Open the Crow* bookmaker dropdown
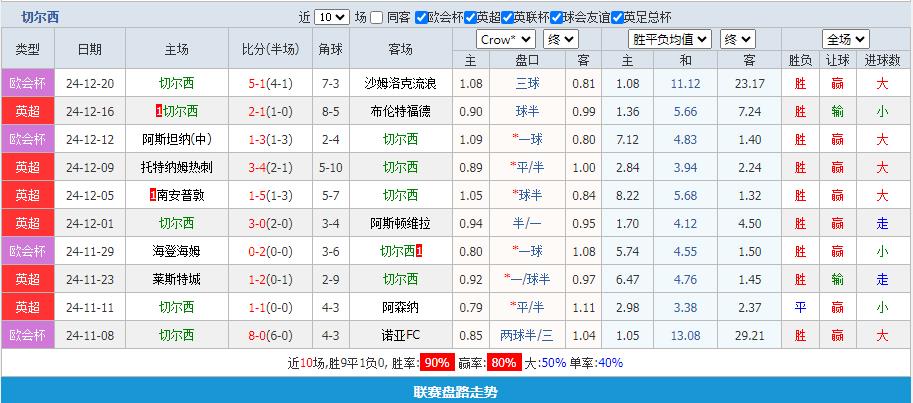Viewport: 913px width, 403px height. click(505, 40)
